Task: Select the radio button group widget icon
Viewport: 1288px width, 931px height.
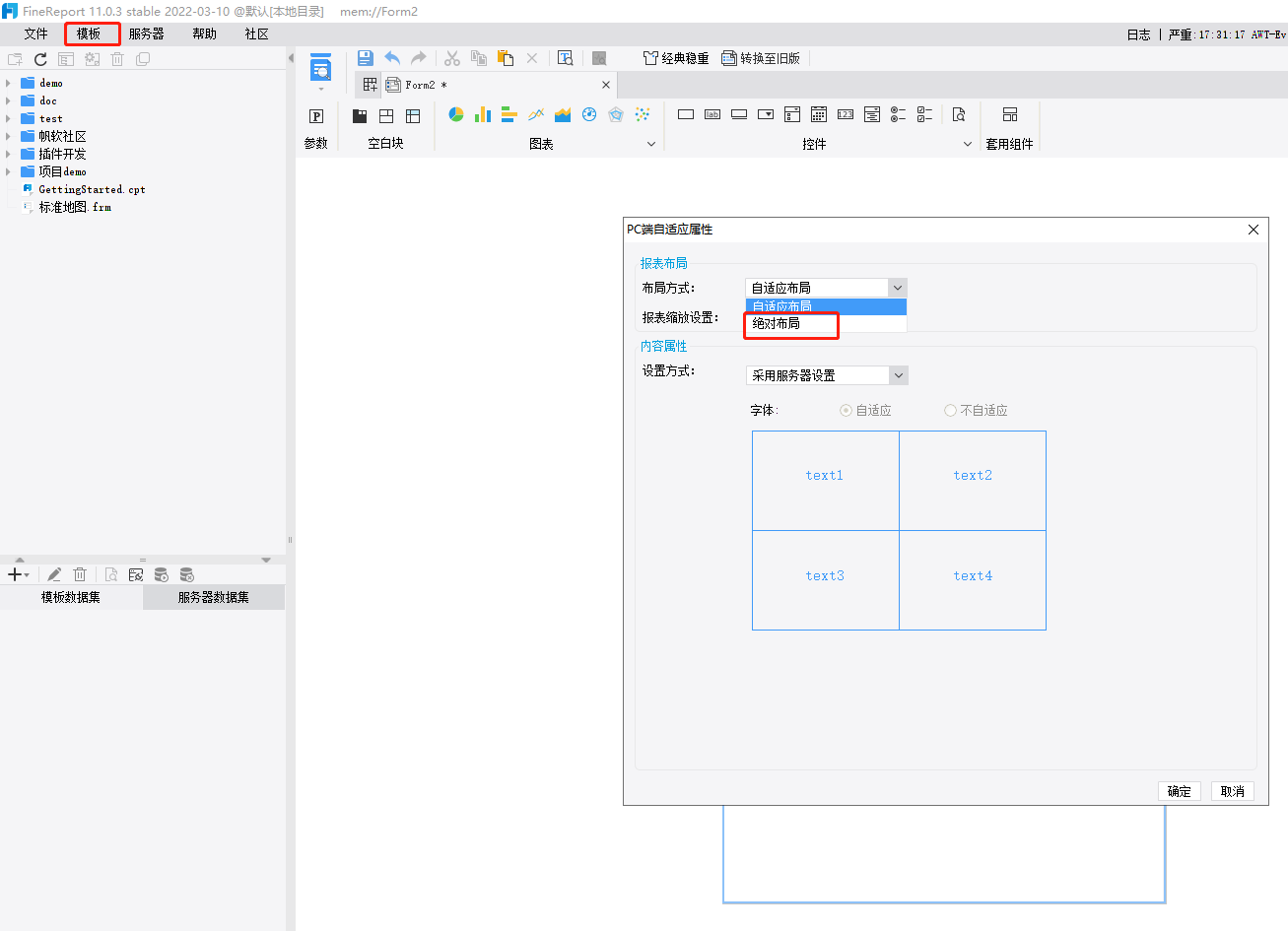Action: [x=898, y=114]
